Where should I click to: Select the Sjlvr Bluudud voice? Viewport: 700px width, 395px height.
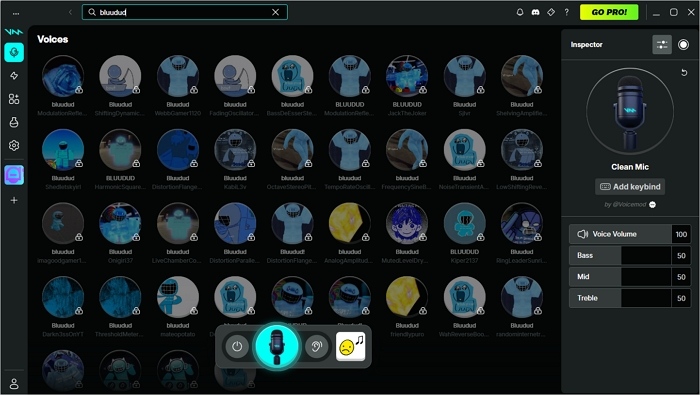pyautogui.click(x=464, y=76)
